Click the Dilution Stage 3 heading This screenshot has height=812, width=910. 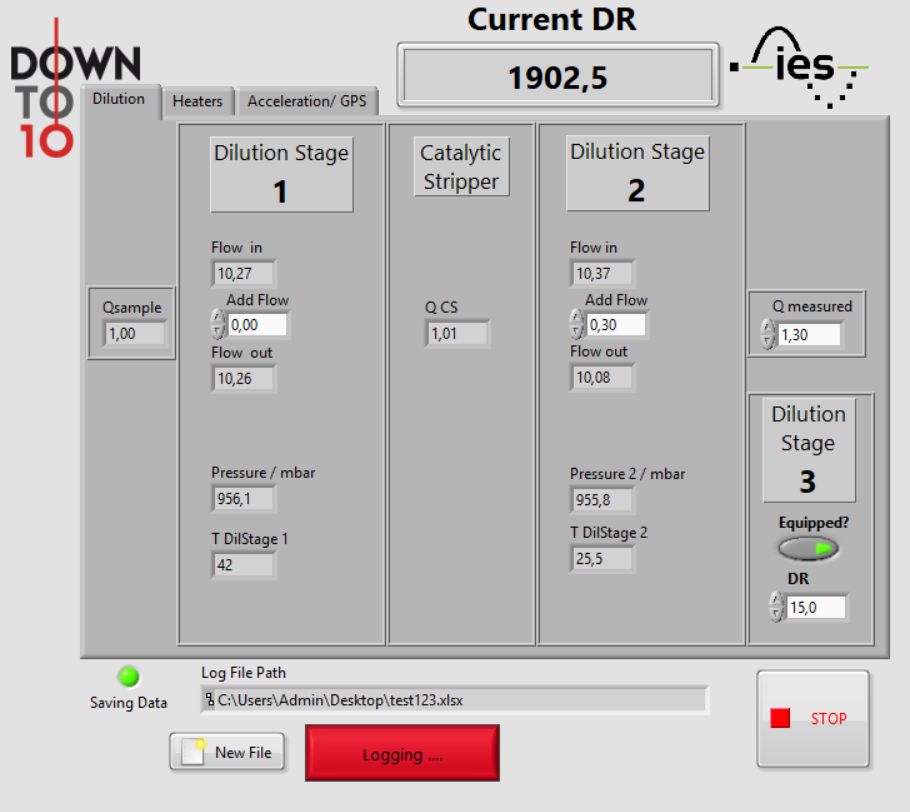pos(808,450)
